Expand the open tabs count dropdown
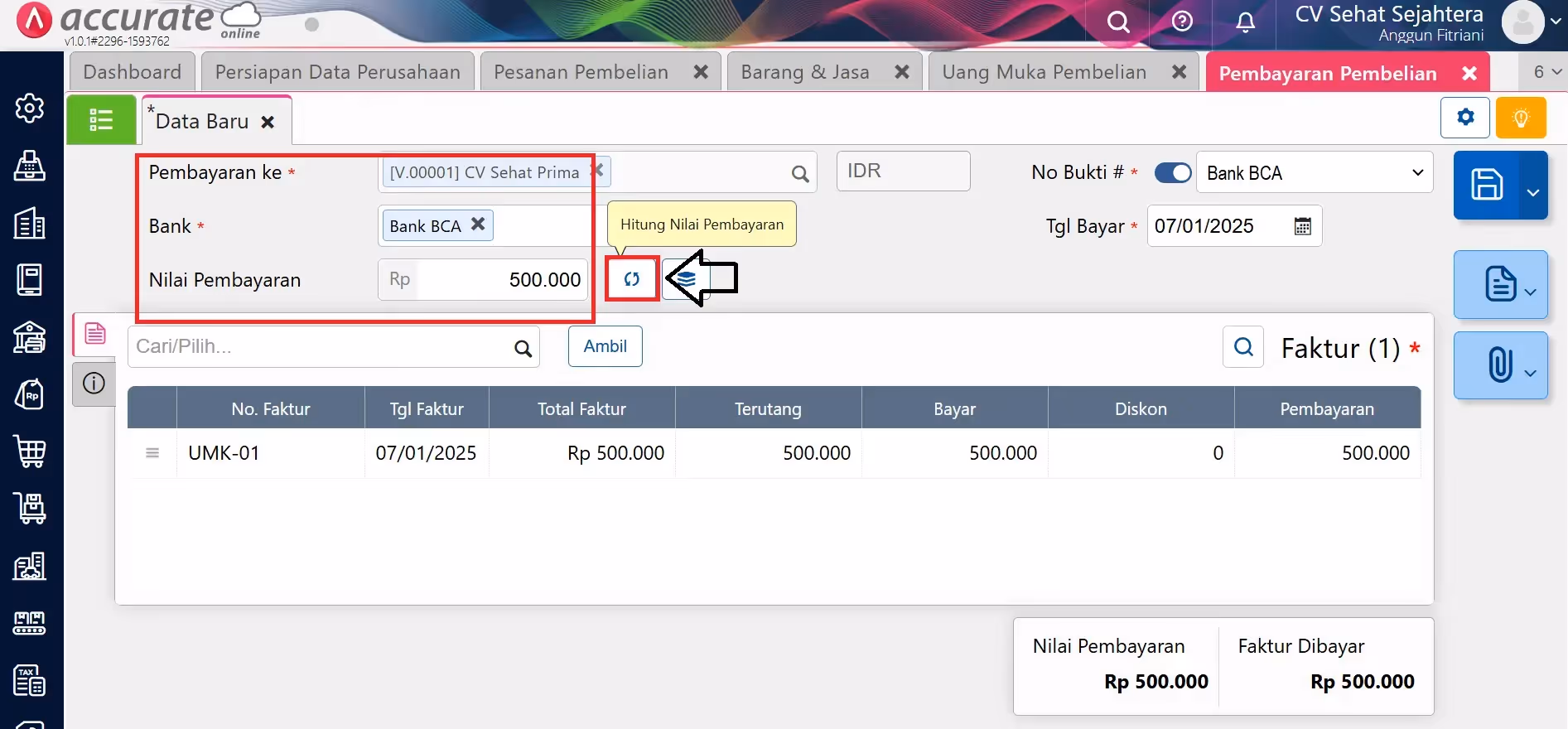 [x=1546, y=72]
